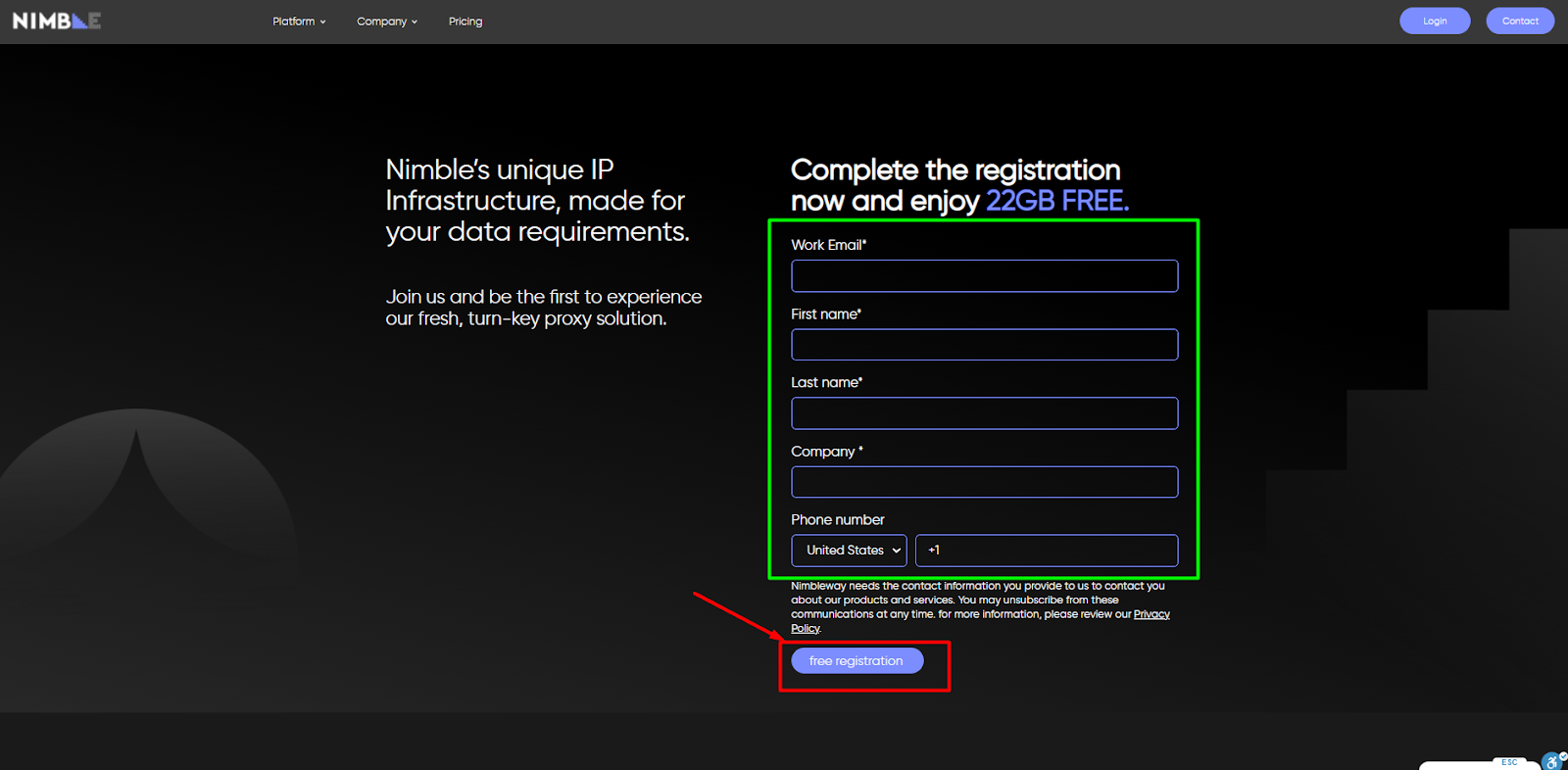Open the accessibility wheelchair widget
1568x770 pixels.
click(1553, 761)
